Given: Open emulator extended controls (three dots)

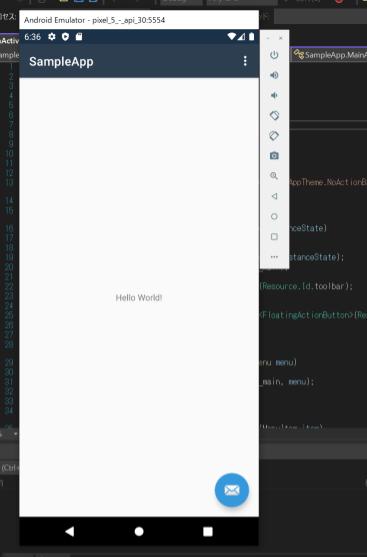Looking at the screenshot, I should [274, 257].
